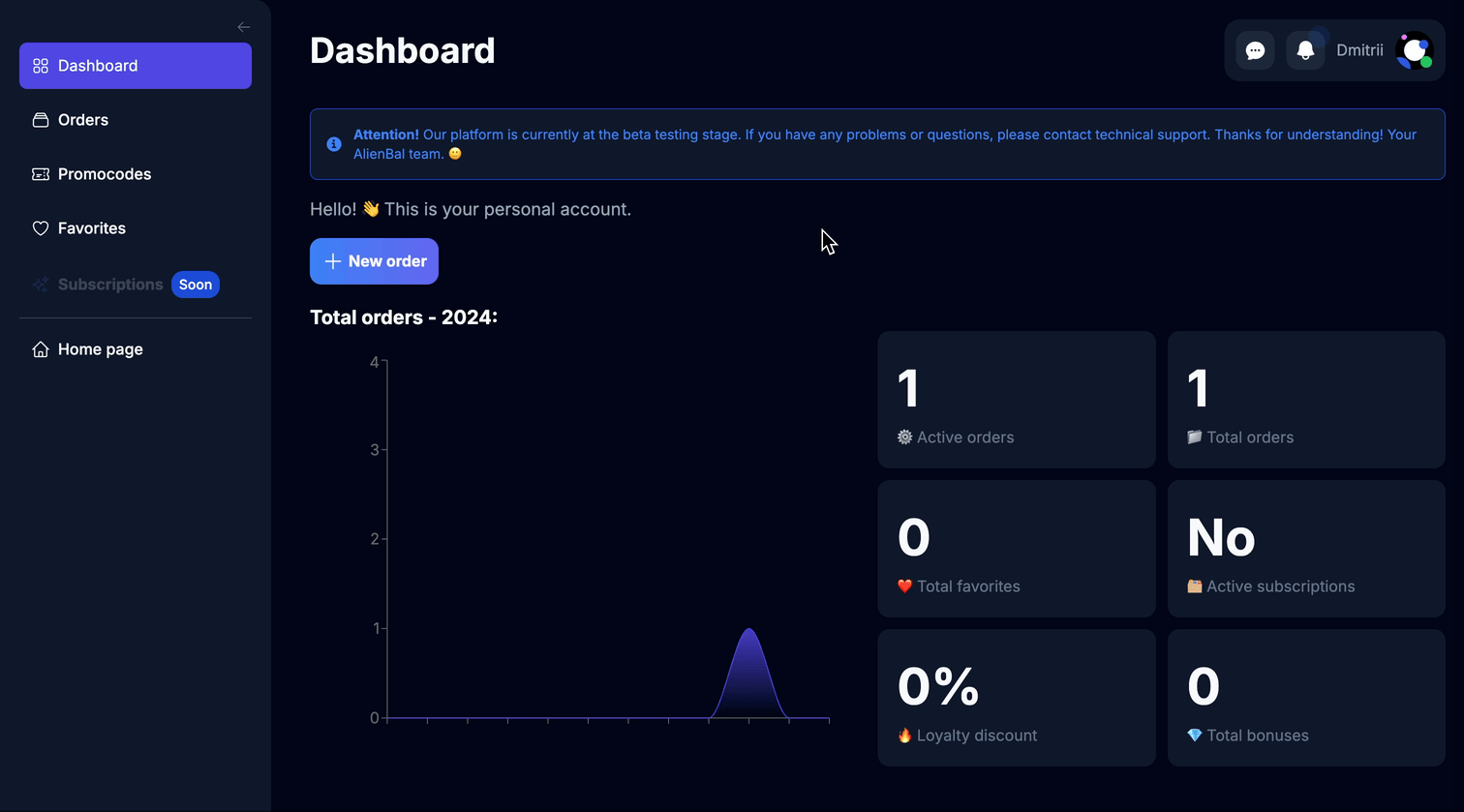The image size is (1464, 812).
Task: Click the Home page house icon
Action: (x=41, y=349)
